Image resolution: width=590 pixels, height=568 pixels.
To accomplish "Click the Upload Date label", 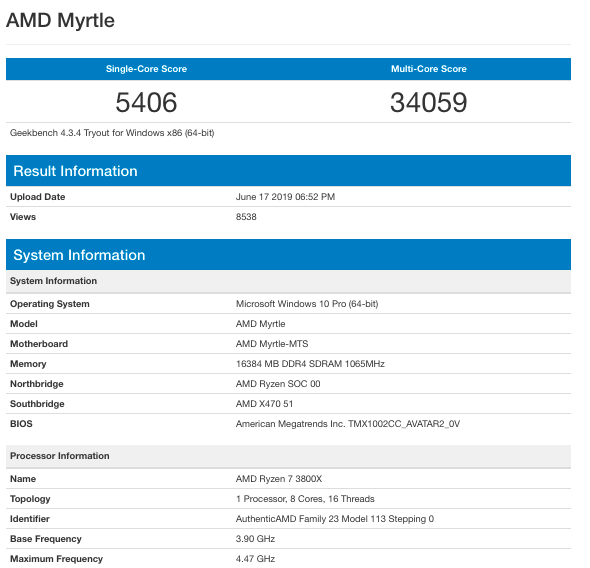I will click(38, 197).
